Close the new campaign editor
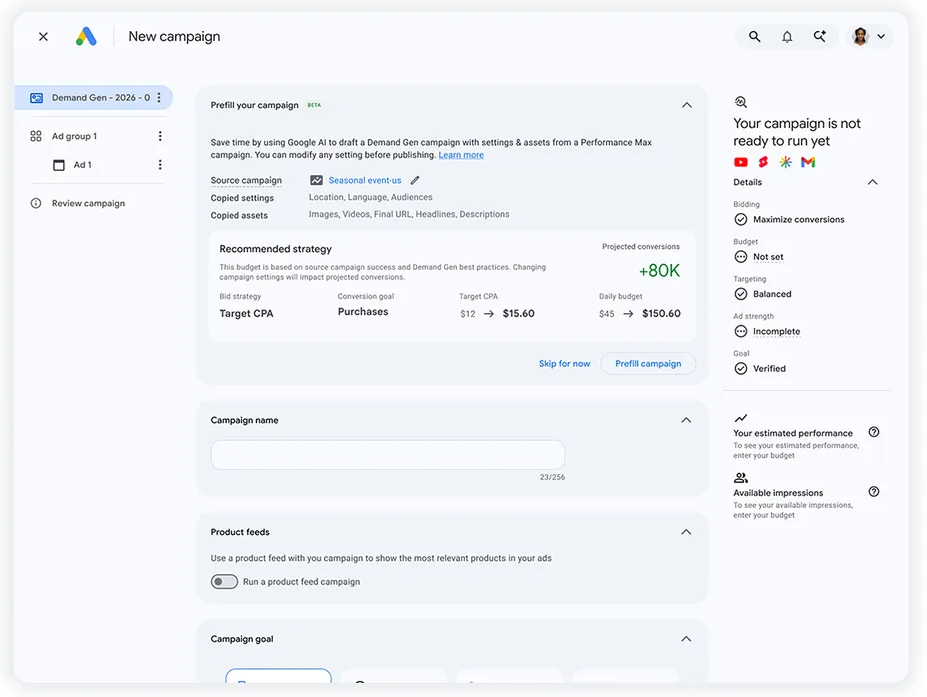The image size is (927, 697). 43,37
